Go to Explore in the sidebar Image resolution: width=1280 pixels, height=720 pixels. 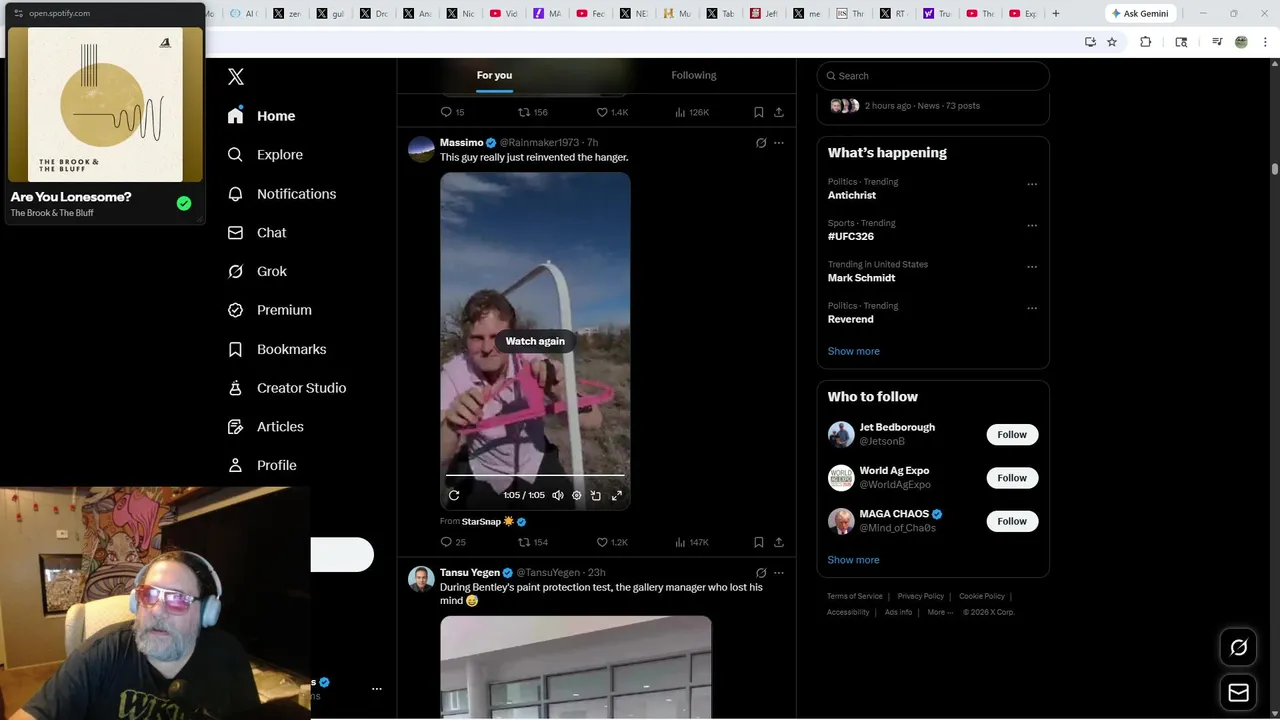[265, 155]
